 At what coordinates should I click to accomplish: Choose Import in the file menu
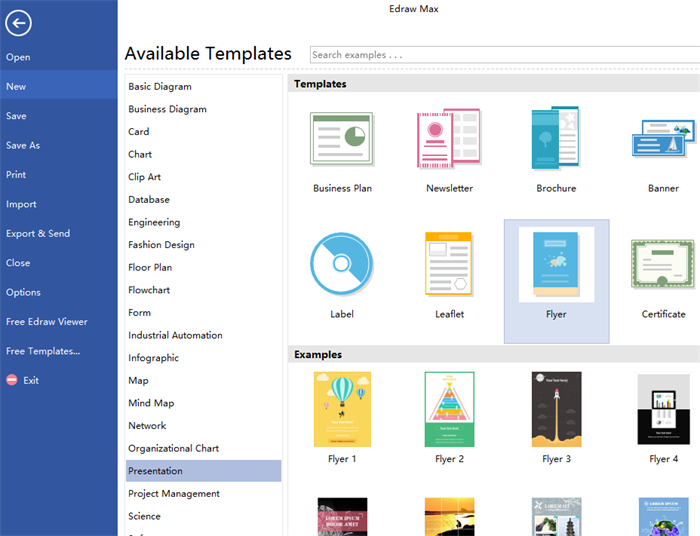click(x=58, y=204)
